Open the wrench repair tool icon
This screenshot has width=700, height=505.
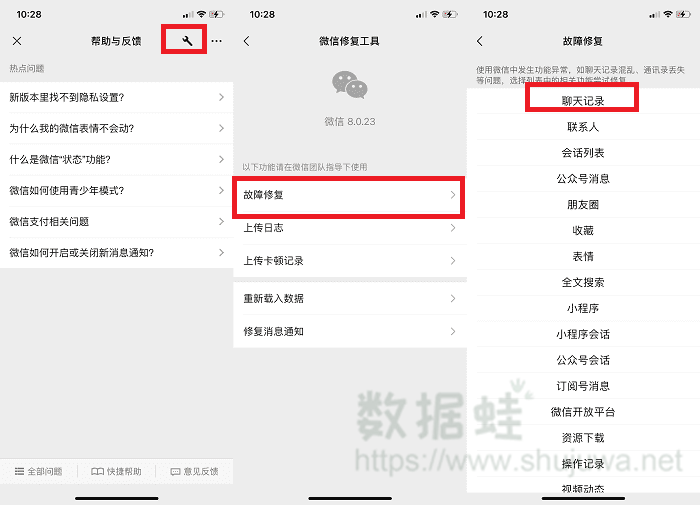point(187,41)
